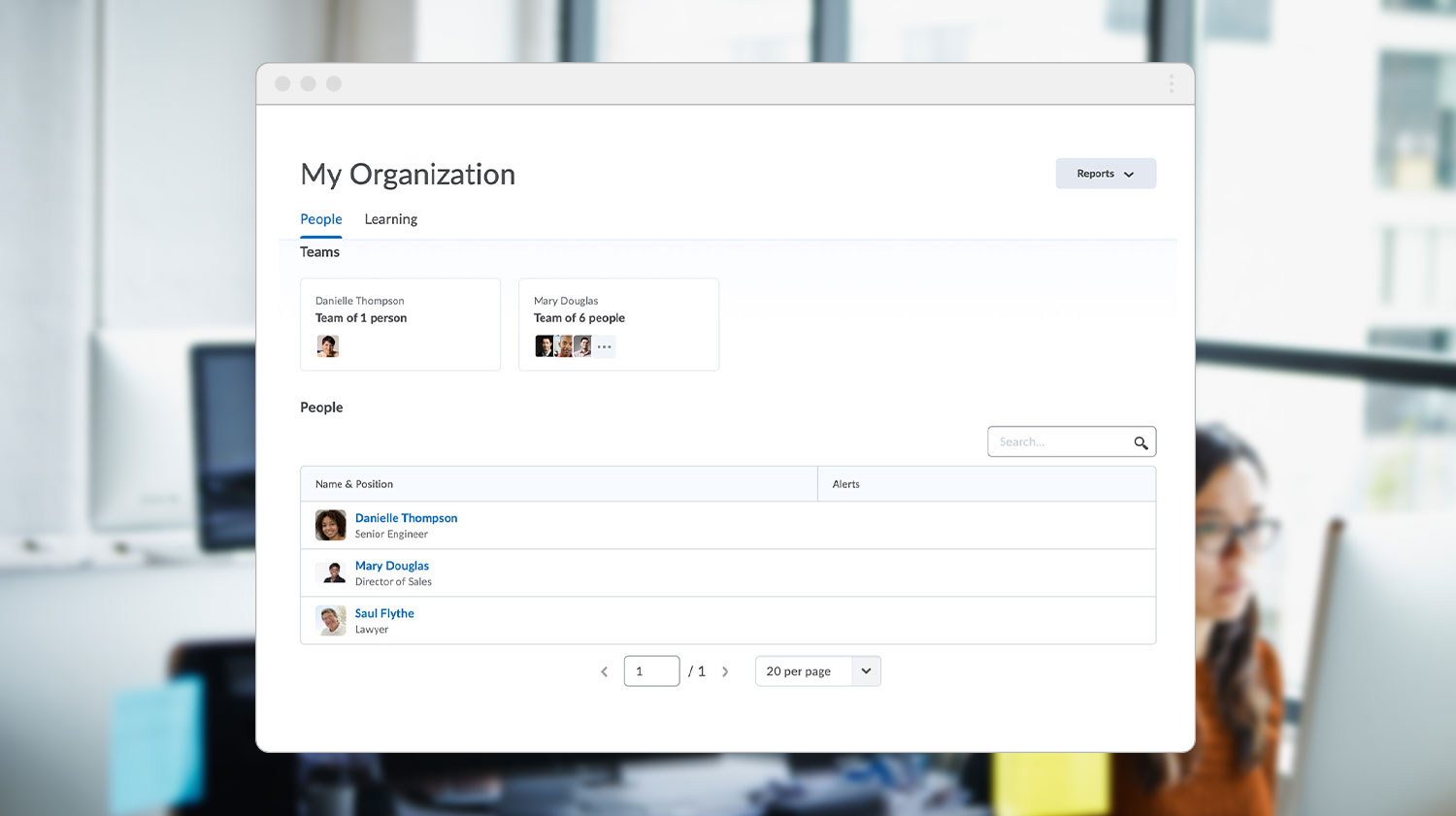The width and height of the screenshot is (1456, 816).
Task: Open the 20 per page dropdown
Action: [818, 671]
